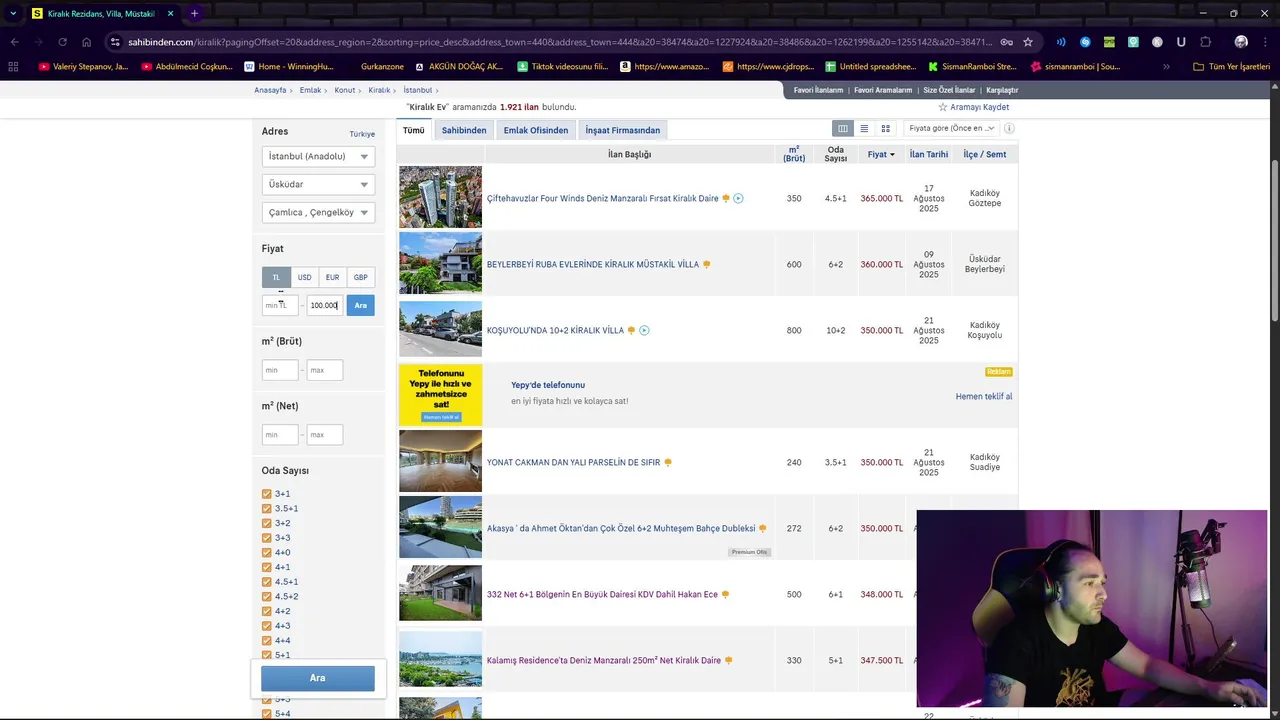Open Tüm Yer İşaretleri folder
This screenshot has height=720, width=1280.
1232,67
